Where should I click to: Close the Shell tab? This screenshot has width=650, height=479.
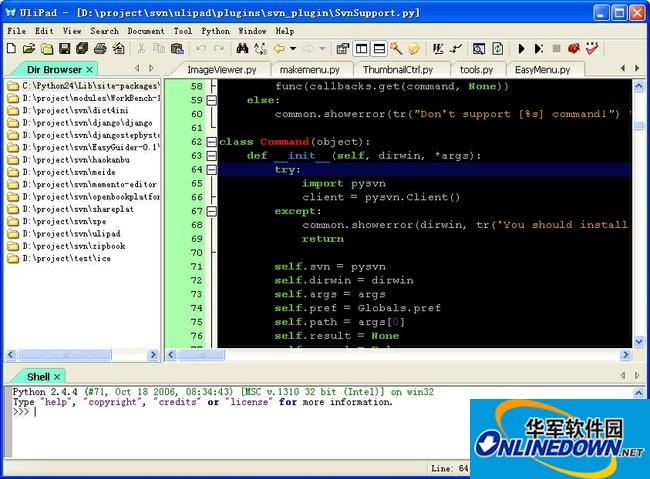tap(57, 377)
